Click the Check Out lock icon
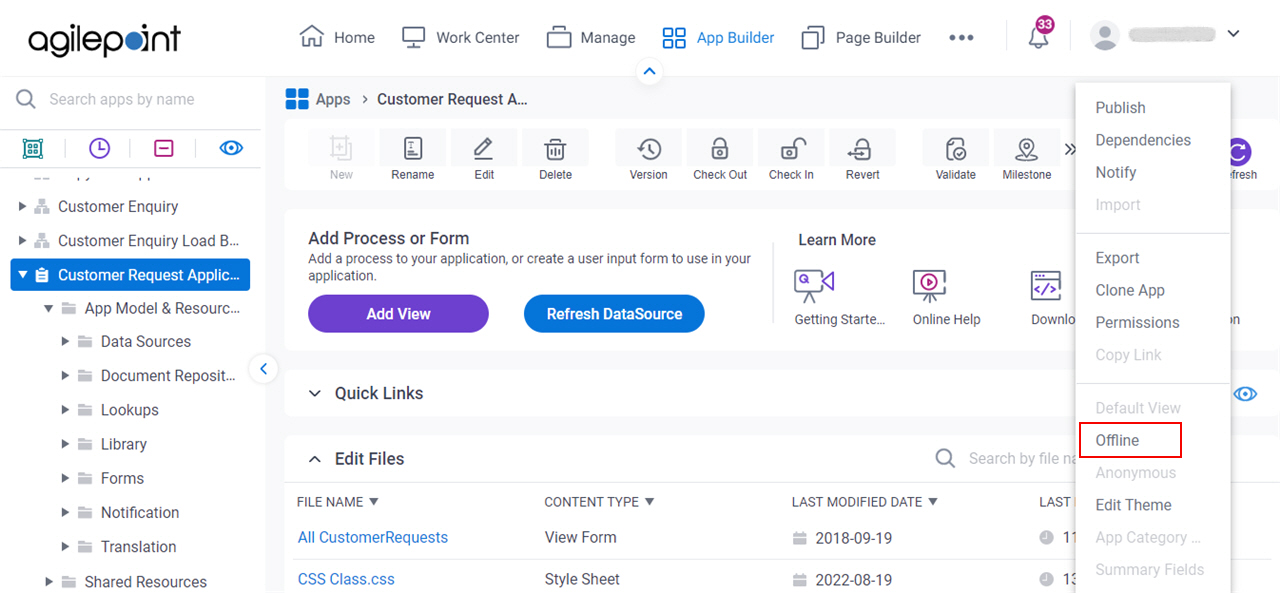Screen dimensions: 1280x593 point(720,150)
